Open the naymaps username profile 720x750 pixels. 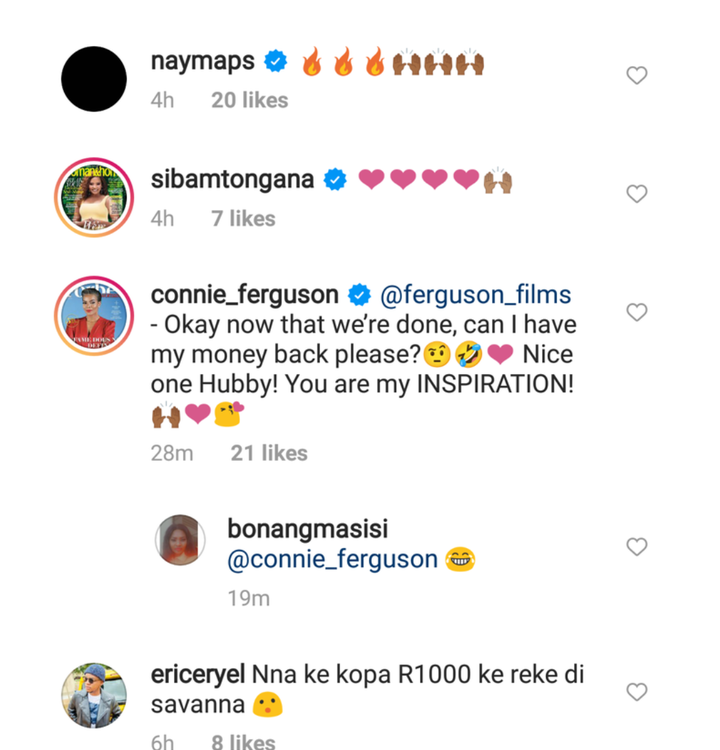(205, 62)
